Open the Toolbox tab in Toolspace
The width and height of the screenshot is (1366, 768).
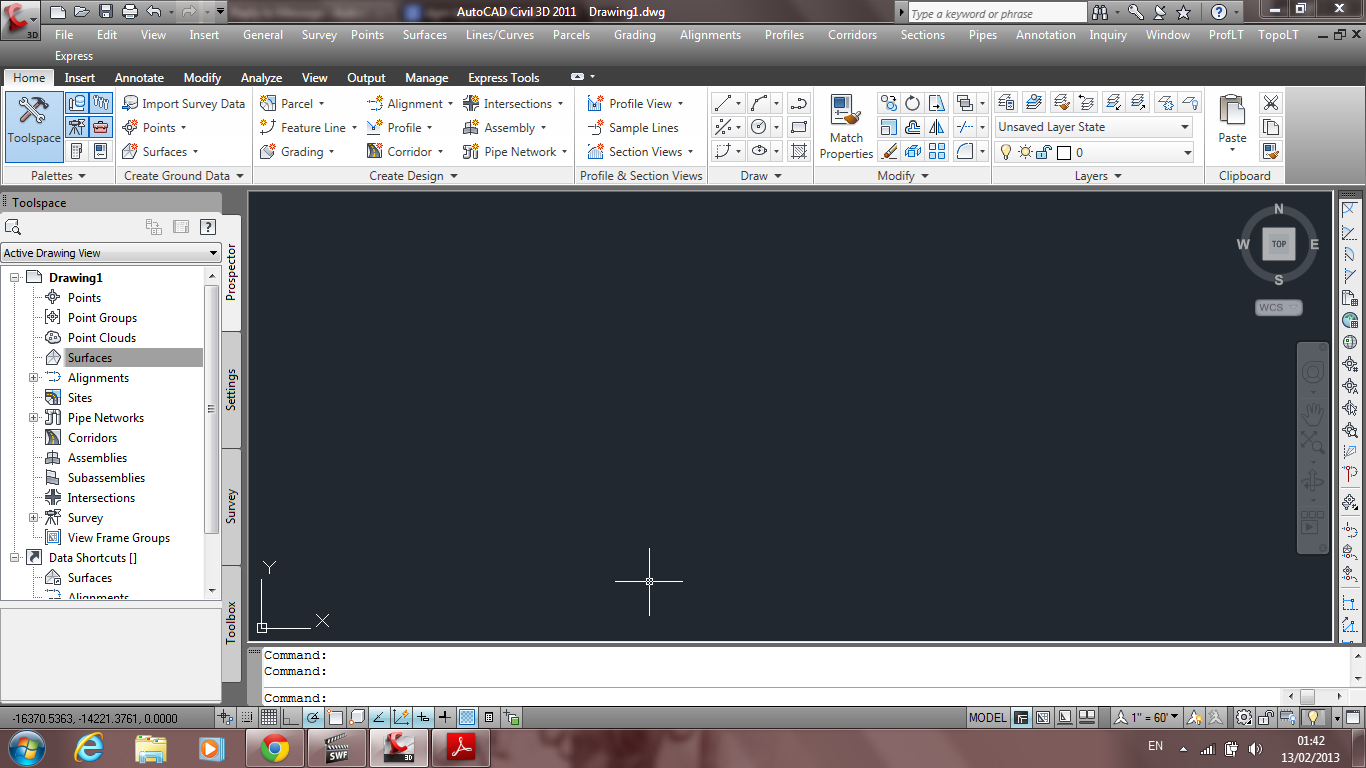click(231, 622)
